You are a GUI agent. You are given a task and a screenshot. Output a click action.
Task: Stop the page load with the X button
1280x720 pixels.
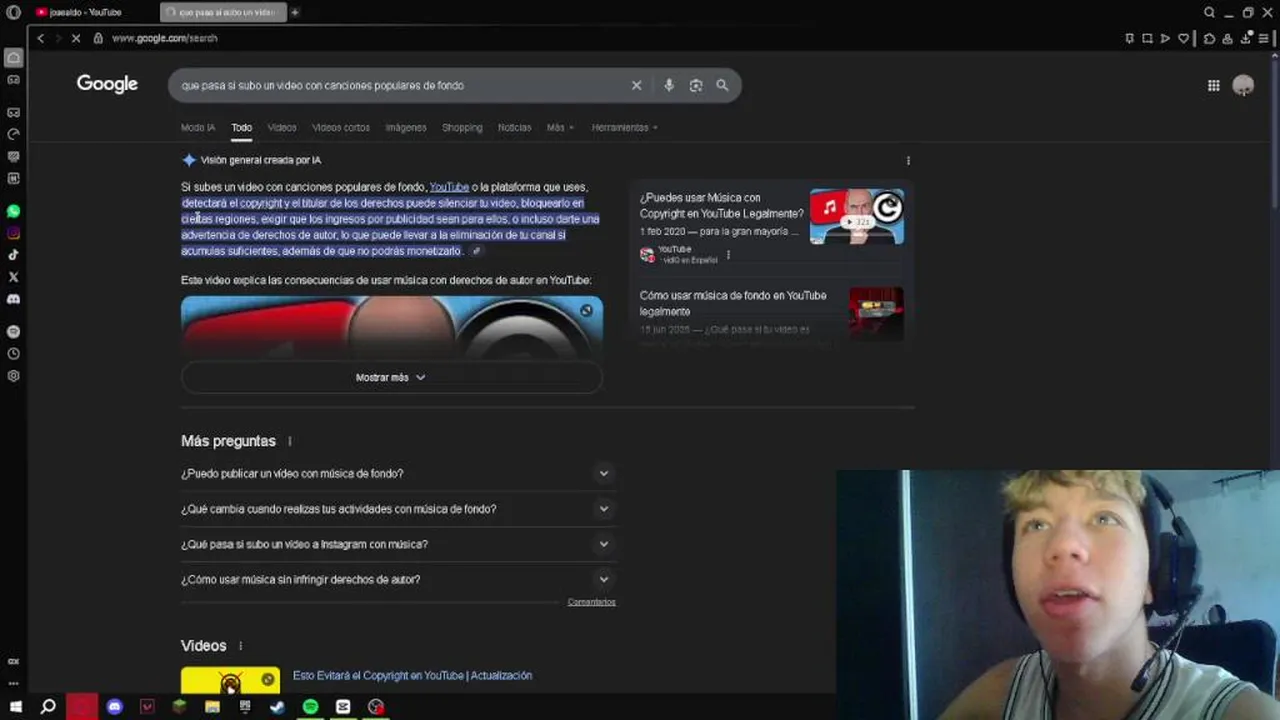(x=75, y=38)
